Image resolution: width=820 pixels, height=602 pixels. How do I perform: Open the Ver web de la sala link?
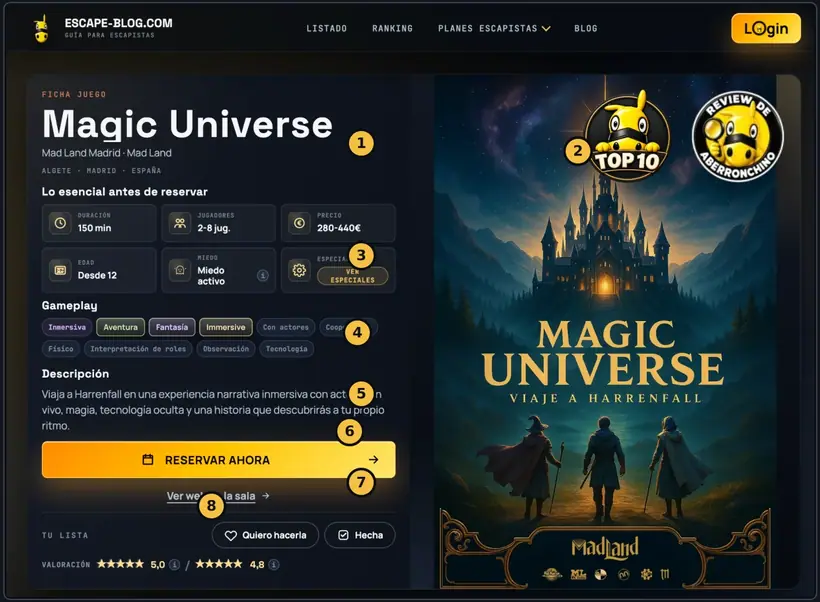tap(218, 496)
